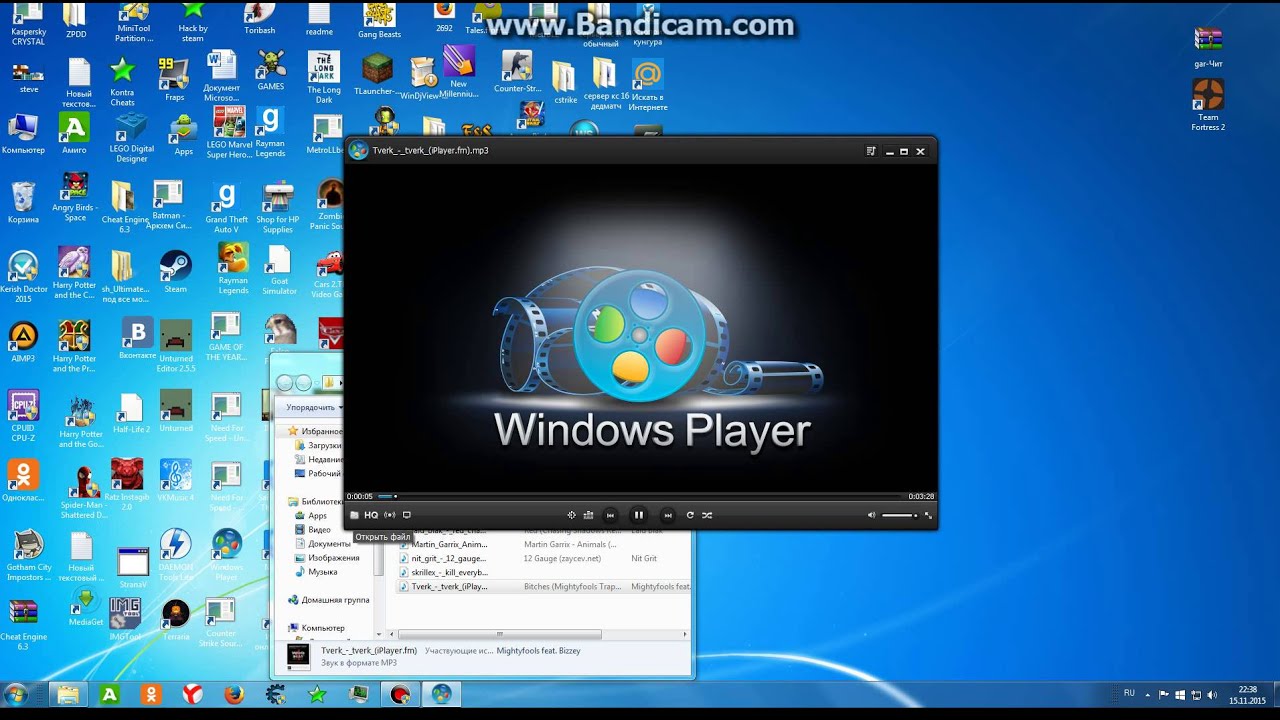
Task: Click the album art thumbnail in details pane
Action: point(298,656)
